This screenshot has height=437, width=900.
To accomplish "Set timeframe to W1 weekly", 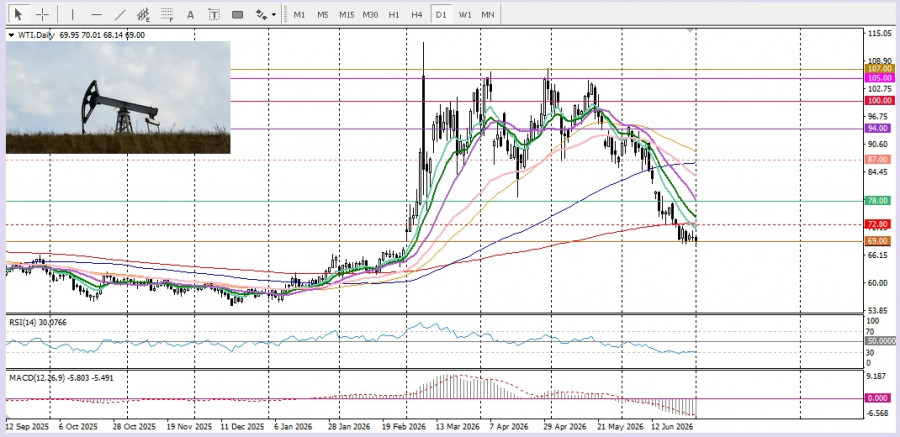I will (464, 14).
